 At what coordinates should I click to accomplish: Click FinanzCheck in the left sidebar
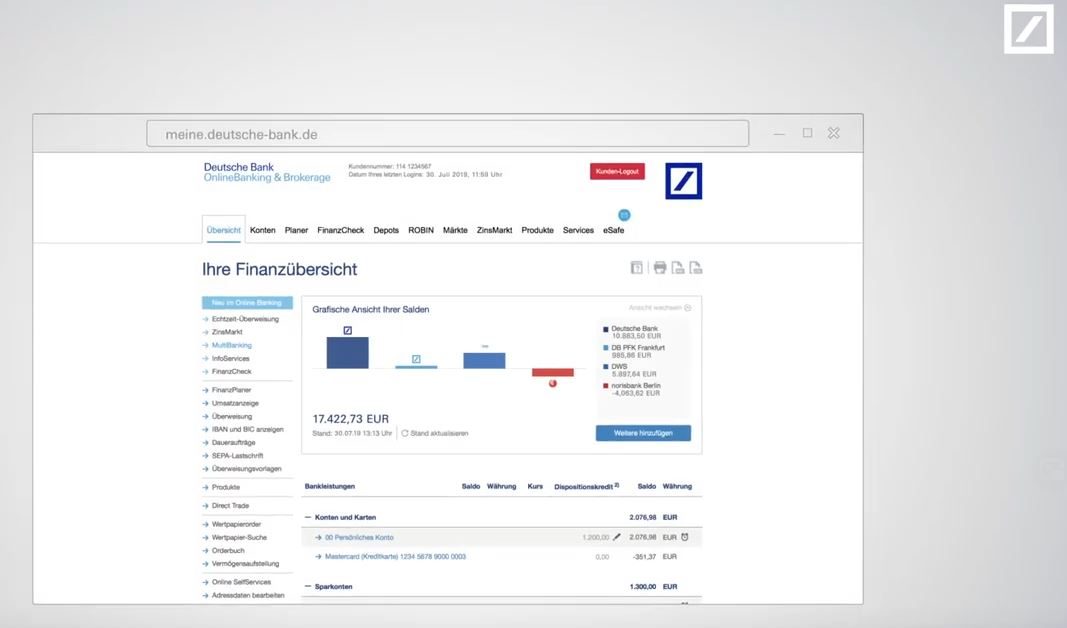coord(231,371)
